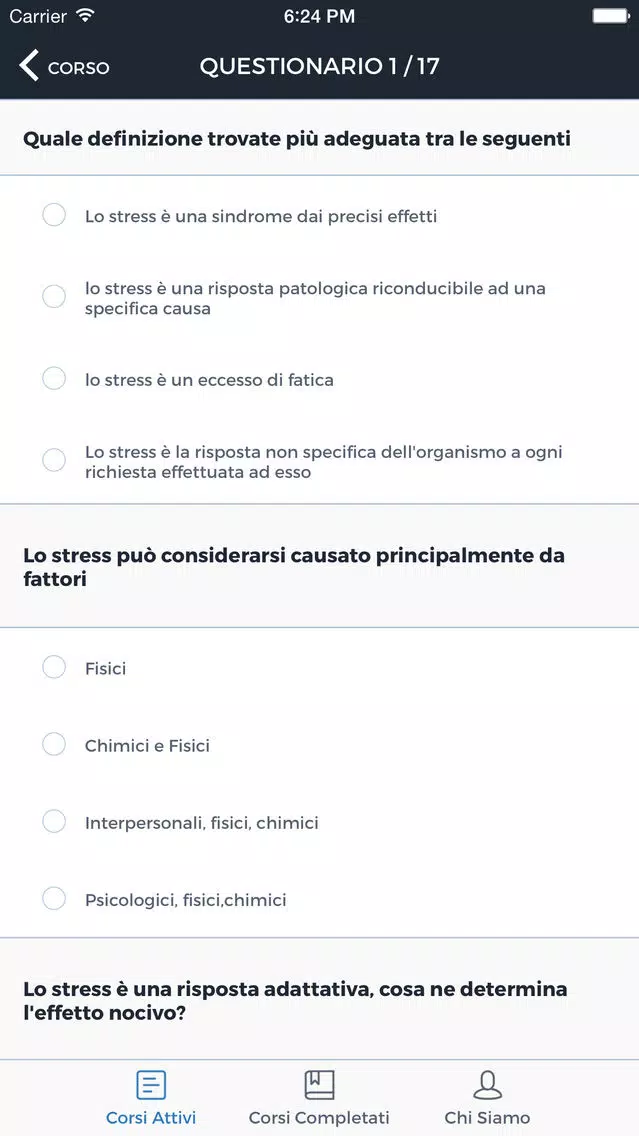
Task: Tap the 'risposta adattativa' question heading
Action: 295,1001
